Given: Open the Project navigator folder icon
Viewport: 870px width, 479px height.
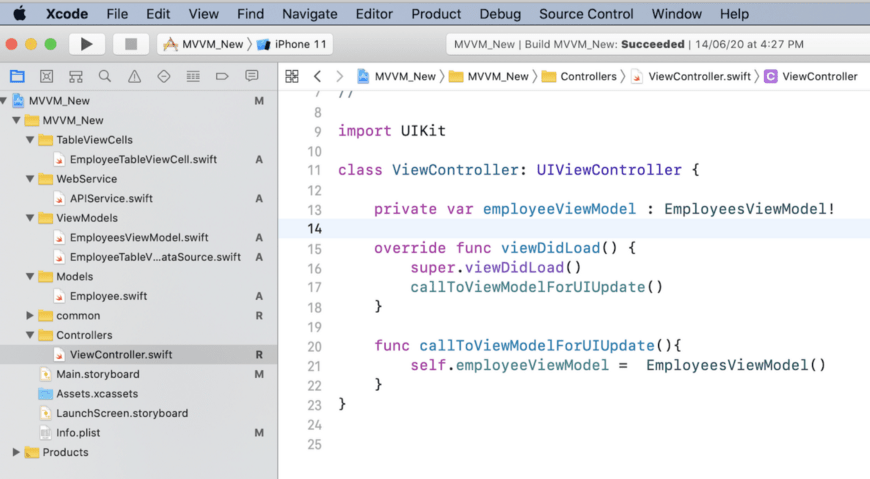Looking at the screenshot, I should point(17,76).
